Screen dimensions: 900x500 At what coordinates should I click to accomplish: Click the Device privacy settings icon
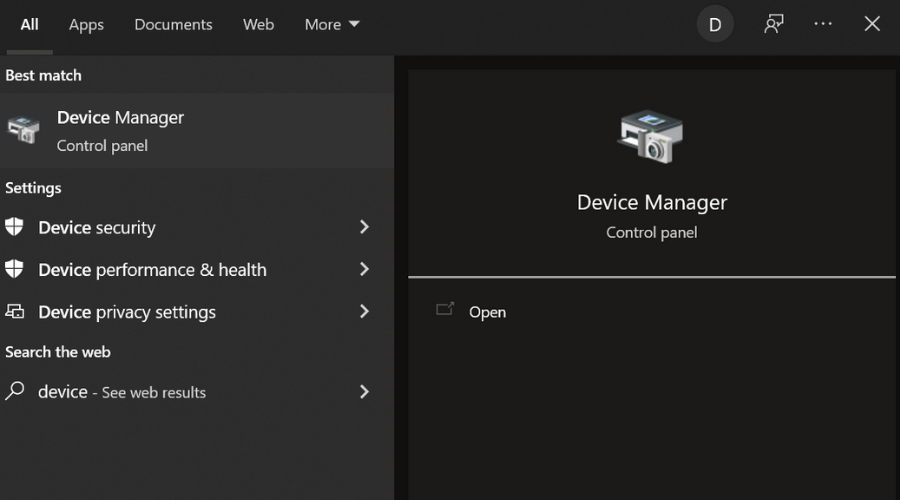[x=15, y=312]
